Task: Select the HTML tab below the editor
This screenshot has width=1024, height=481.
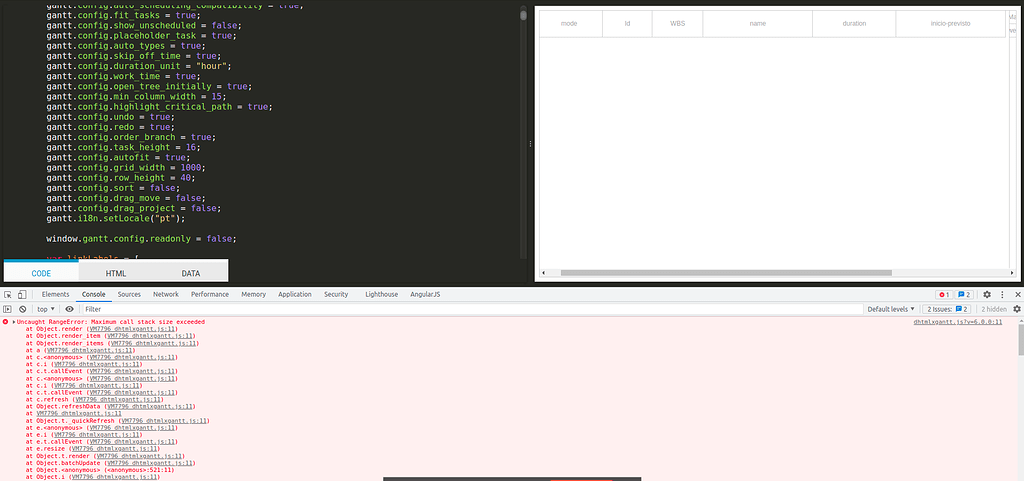Action: point(116,273)
